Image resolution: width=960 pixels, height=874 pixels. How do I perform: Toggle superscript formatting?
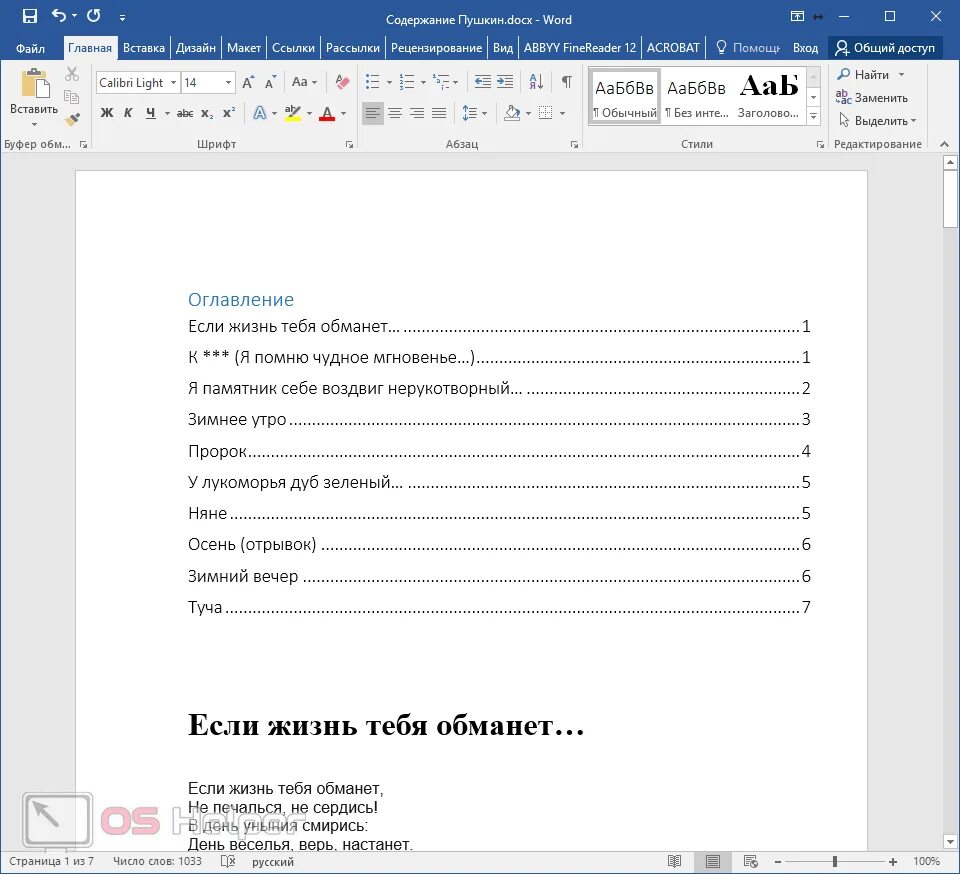[x=228, y=113]
